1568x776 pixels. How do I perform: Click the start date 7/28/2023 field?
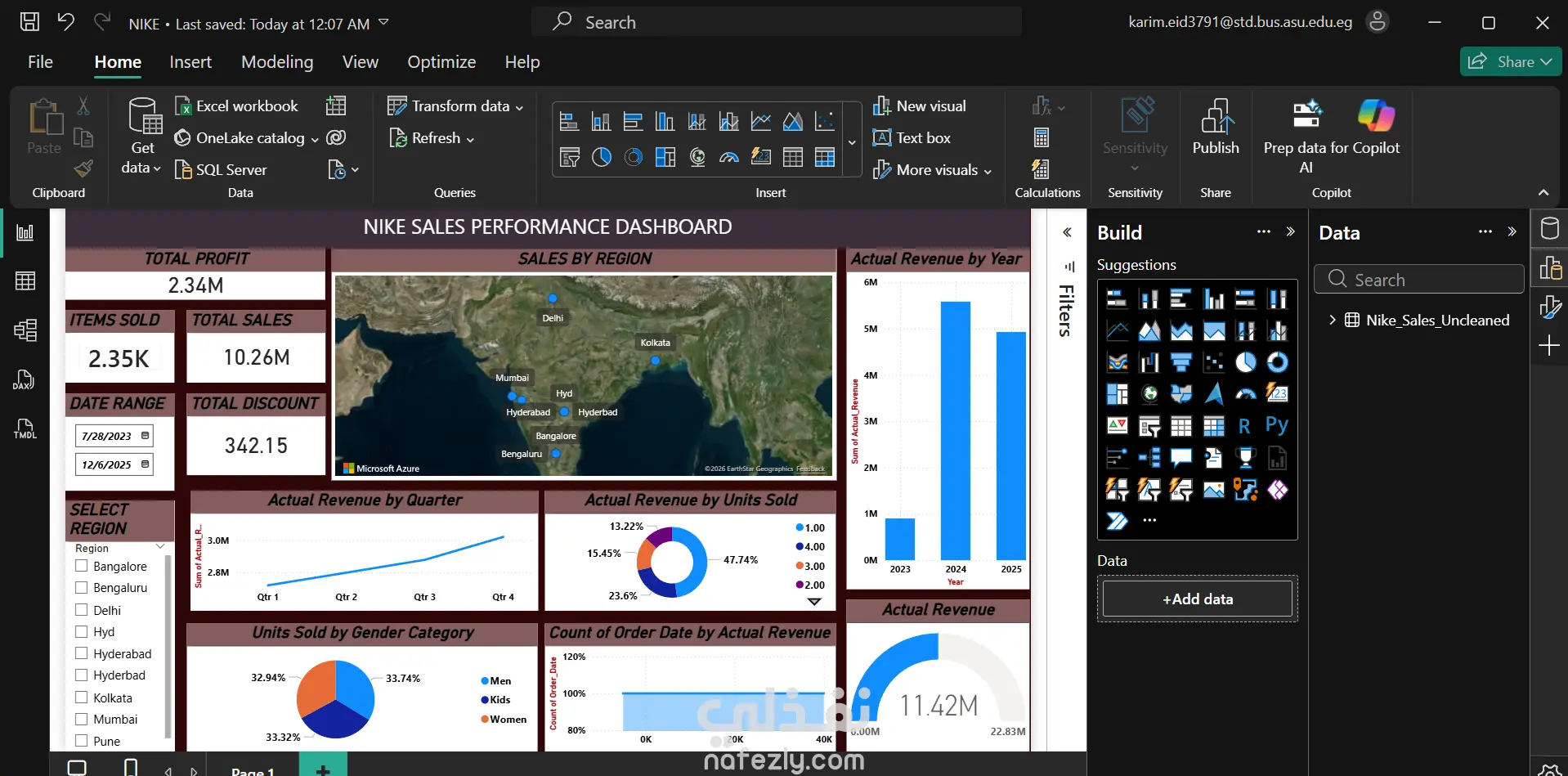[x=114, y=436]
